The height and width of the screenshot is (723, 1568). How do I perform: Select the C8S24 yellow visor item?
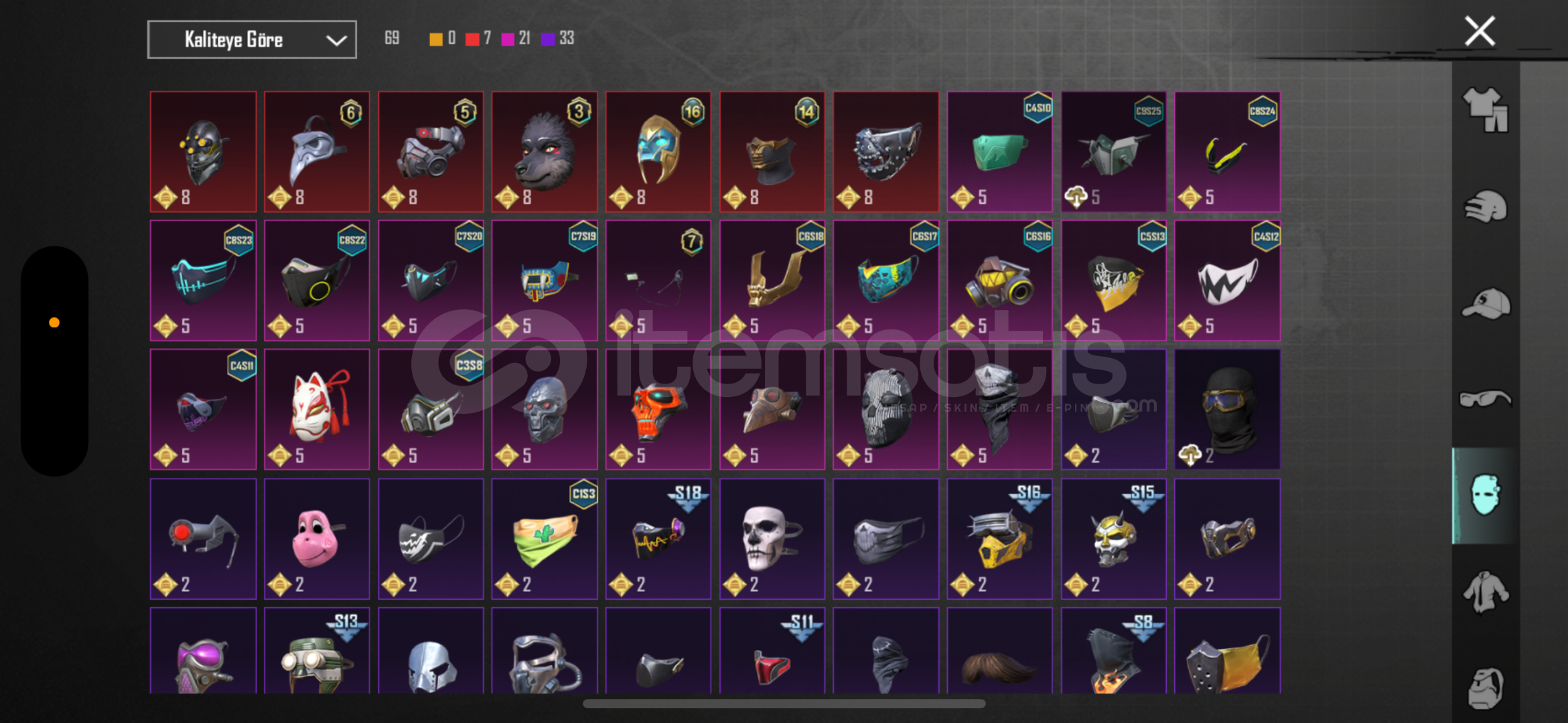(1228, 152)
